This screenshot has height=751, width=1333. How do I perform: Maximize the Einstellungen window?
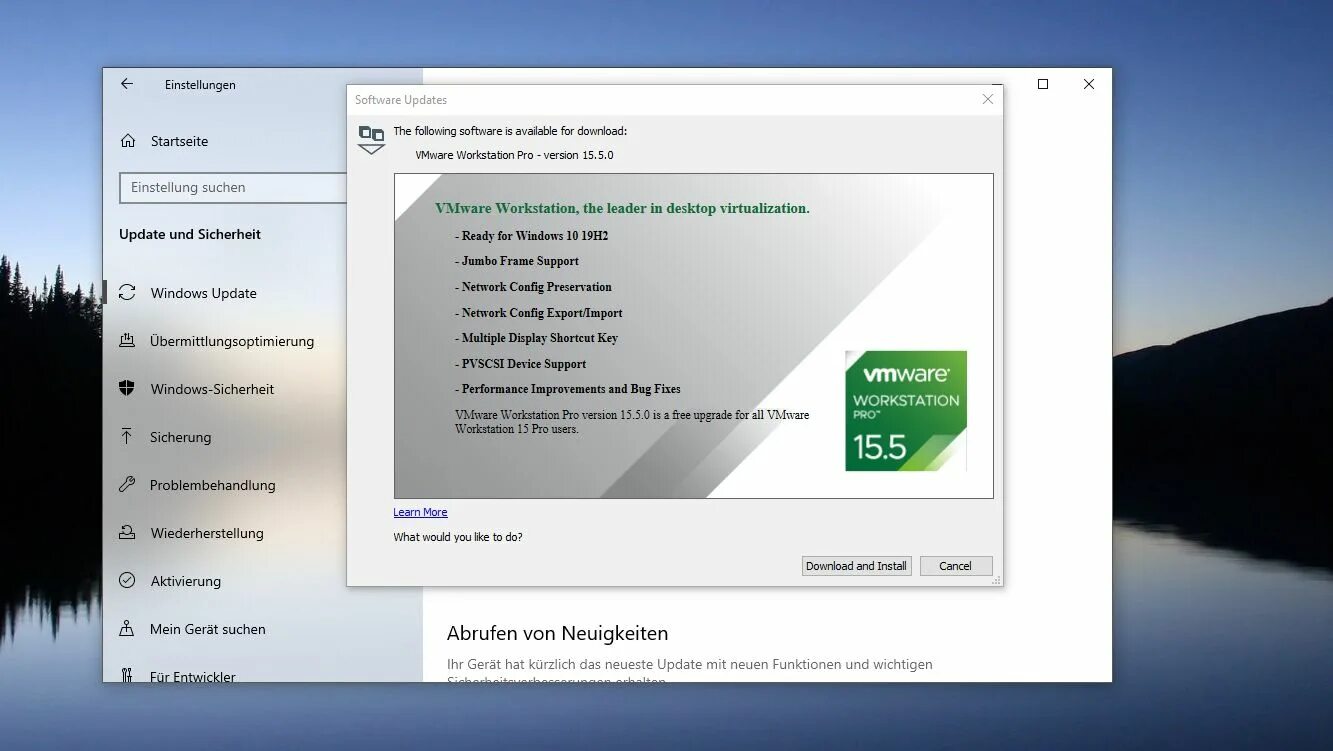1043,84
